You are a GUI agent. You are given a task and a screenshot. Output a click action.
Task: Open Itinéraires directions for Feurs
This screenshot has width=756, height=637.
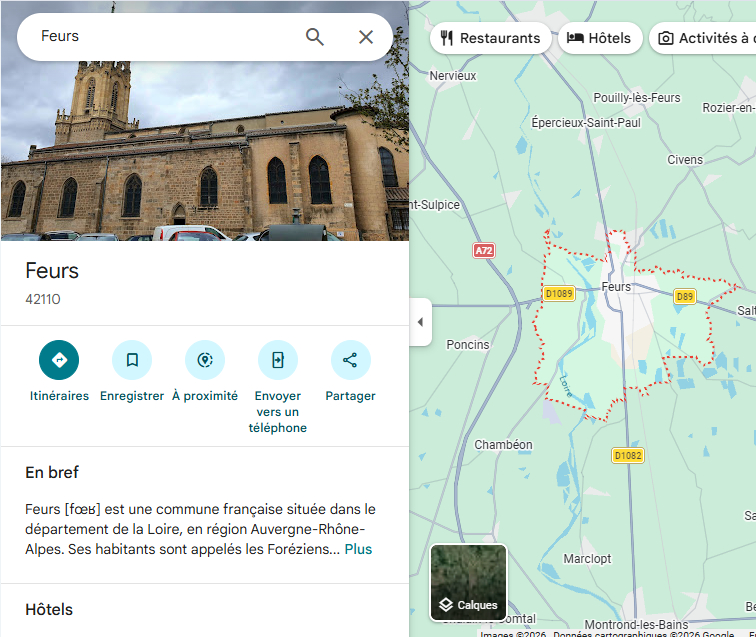pyautogui.click(x=59, y=360)
